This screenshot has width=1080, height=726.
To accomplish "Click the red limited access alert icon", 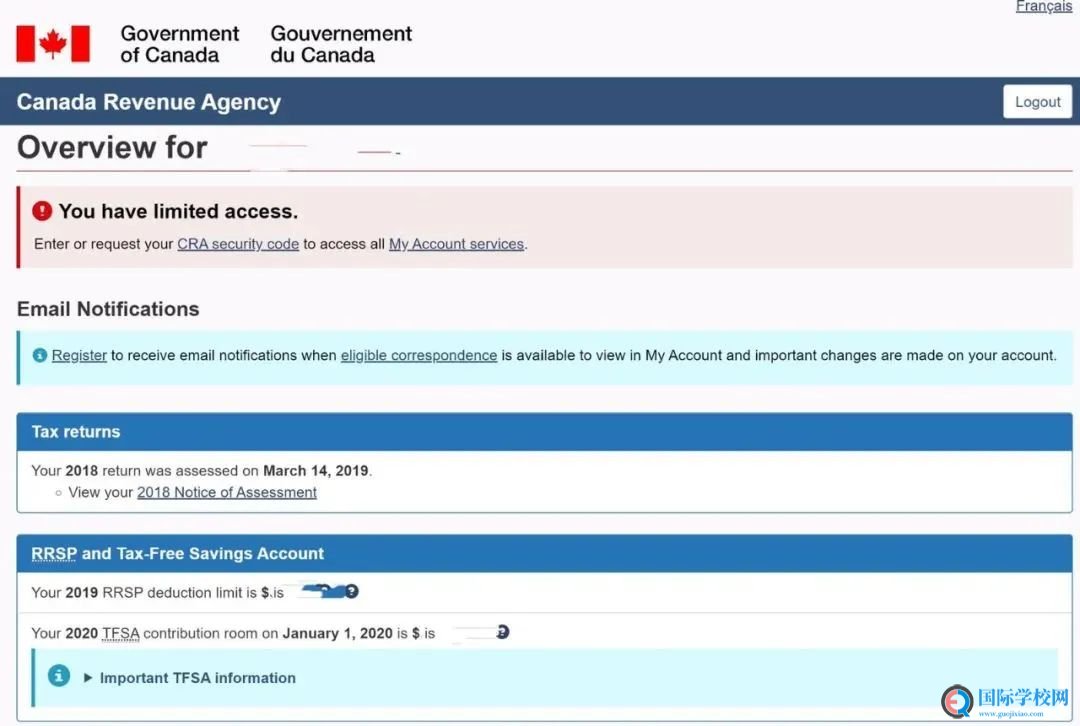I will pos(42,211).
